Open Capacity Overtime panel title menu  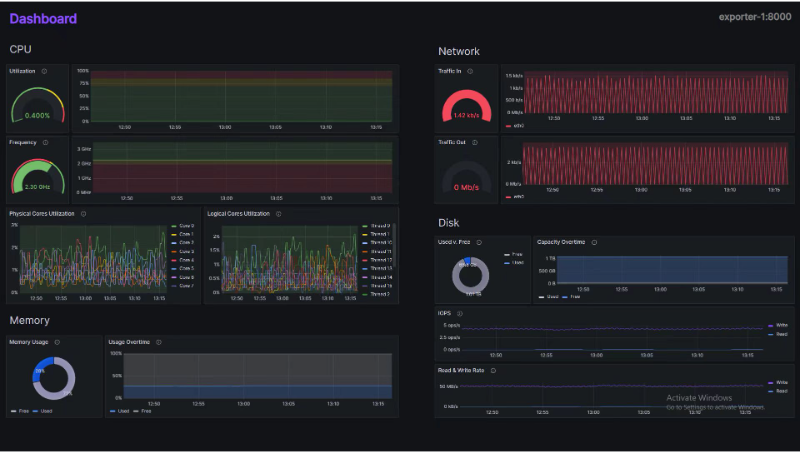pos(561,243)
